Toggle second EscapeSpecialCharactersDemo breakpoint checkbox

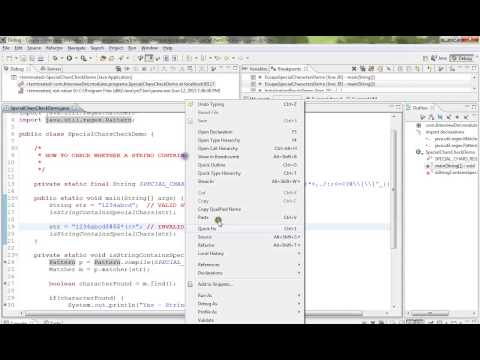[x=253, y=84]
